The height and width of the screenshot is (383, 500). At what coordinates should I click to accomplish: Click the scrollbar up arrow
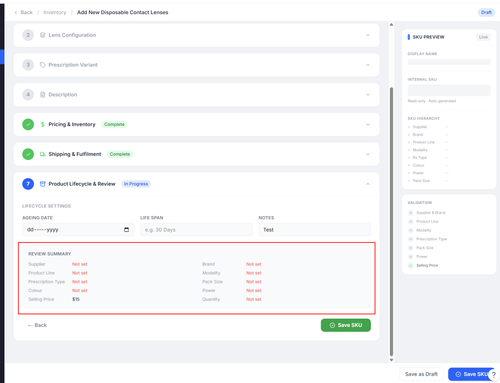391,25
